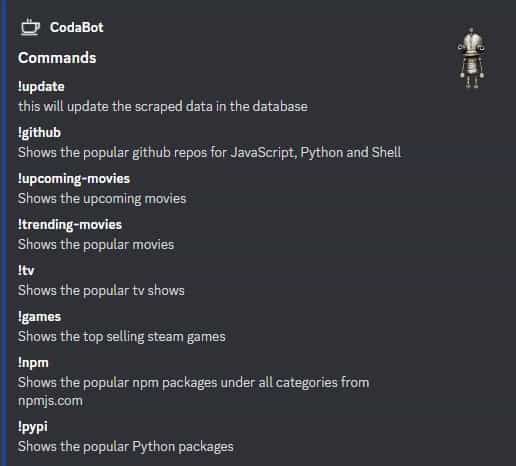Click the popular github repos description
The height and width of the screenshot is (466, 516).
pyautogui.click(x=209, y=153)
